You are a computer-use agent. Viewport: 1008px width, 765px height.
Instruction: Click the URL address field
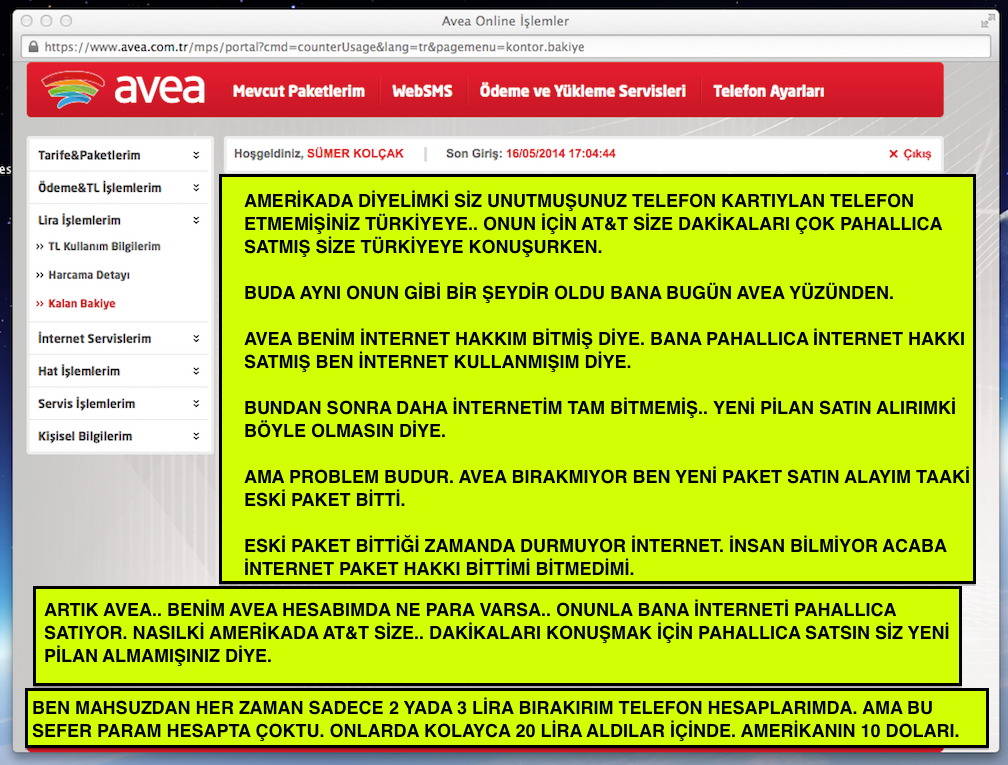[506, 46]
